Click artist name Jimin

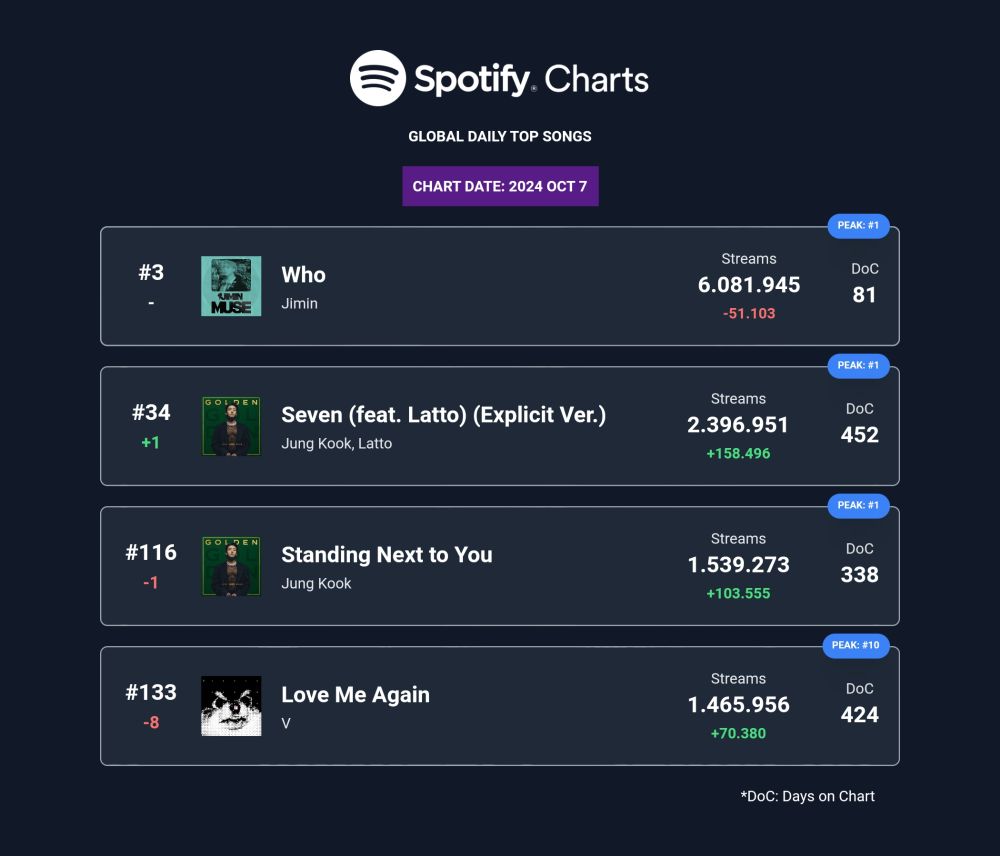point(299,304)
